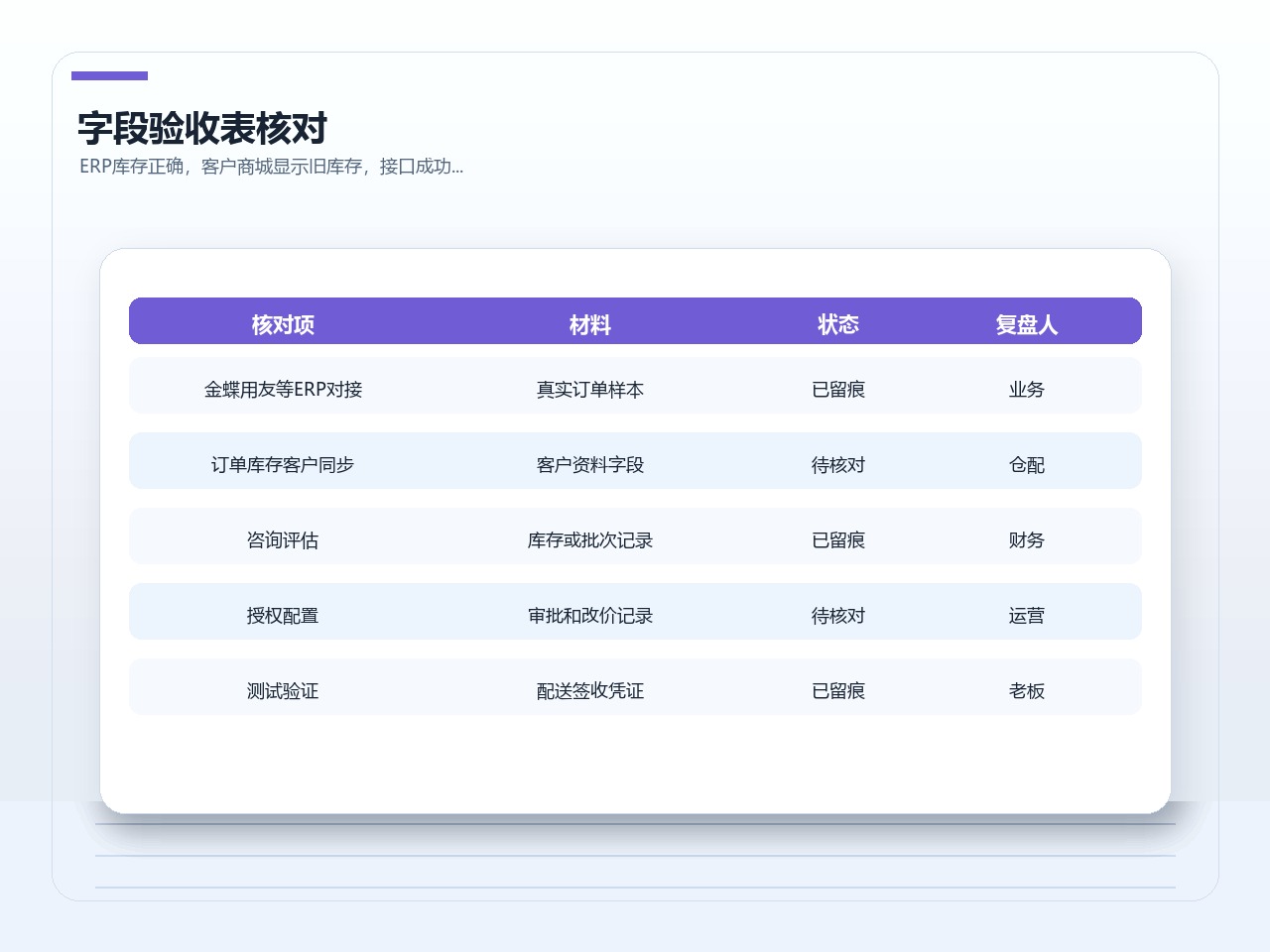Click the 材料 column header

[590, 324]
